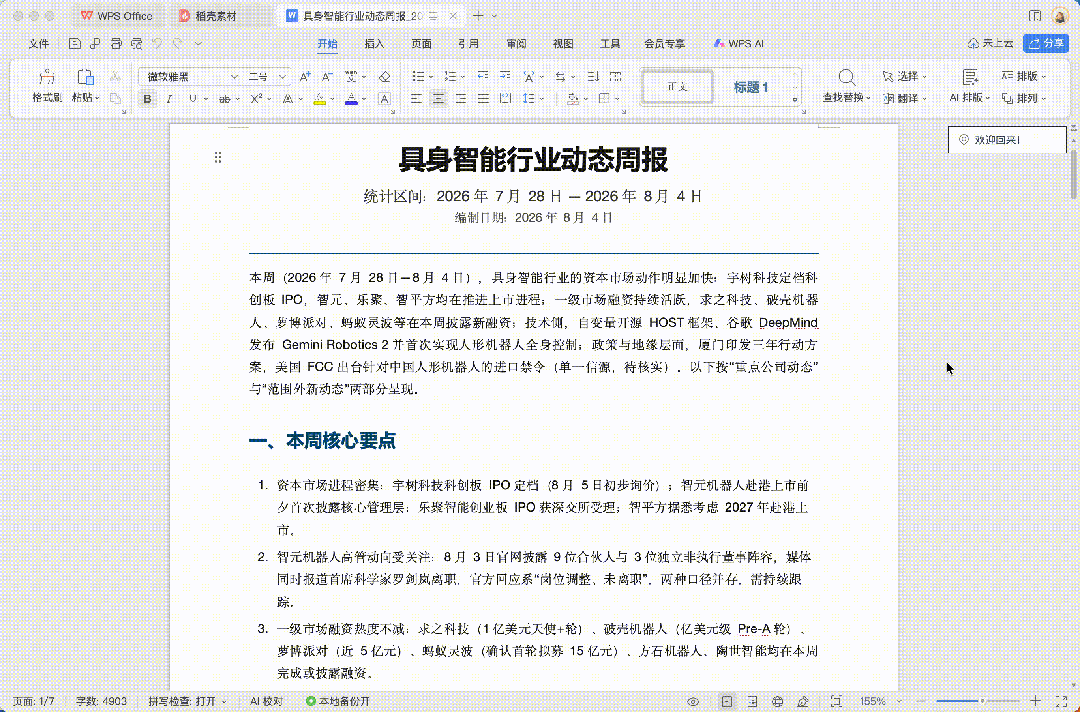This screenshot has width=1081, height=713.
Task: Click the 排列 arrange button
Action: pyautogui.click(x=1024, y=99)
